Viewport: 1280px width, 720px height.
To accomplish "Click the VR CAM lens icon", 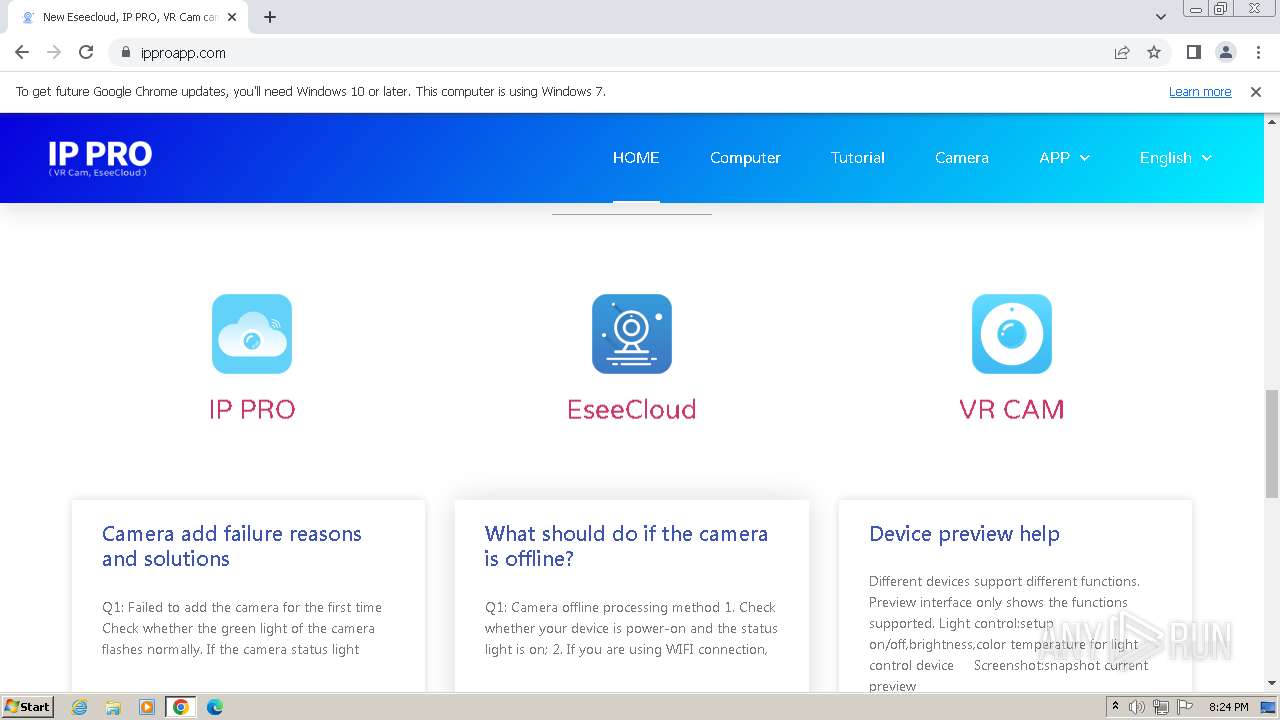I will pos(1012,334).
